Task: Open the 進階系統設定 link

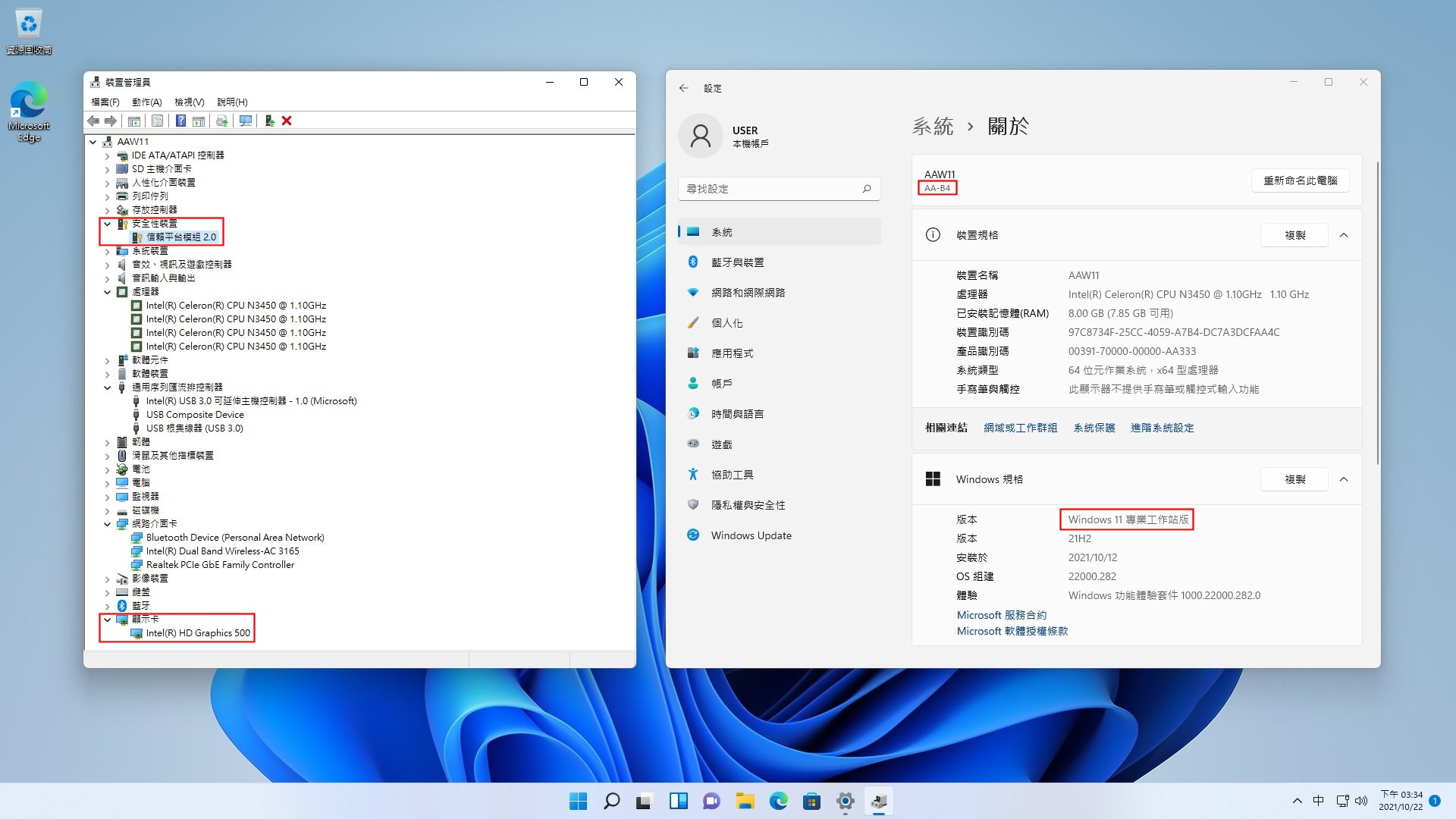Action: (1162, 428)
